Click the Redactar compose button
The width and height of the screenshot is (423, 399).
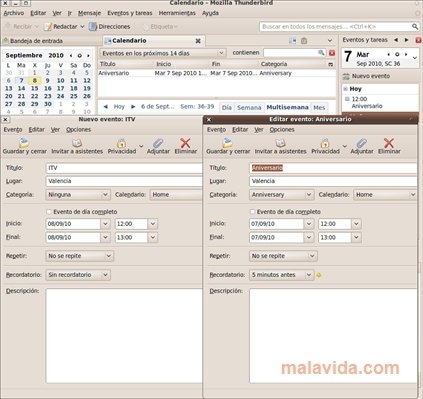pos(61,26)
